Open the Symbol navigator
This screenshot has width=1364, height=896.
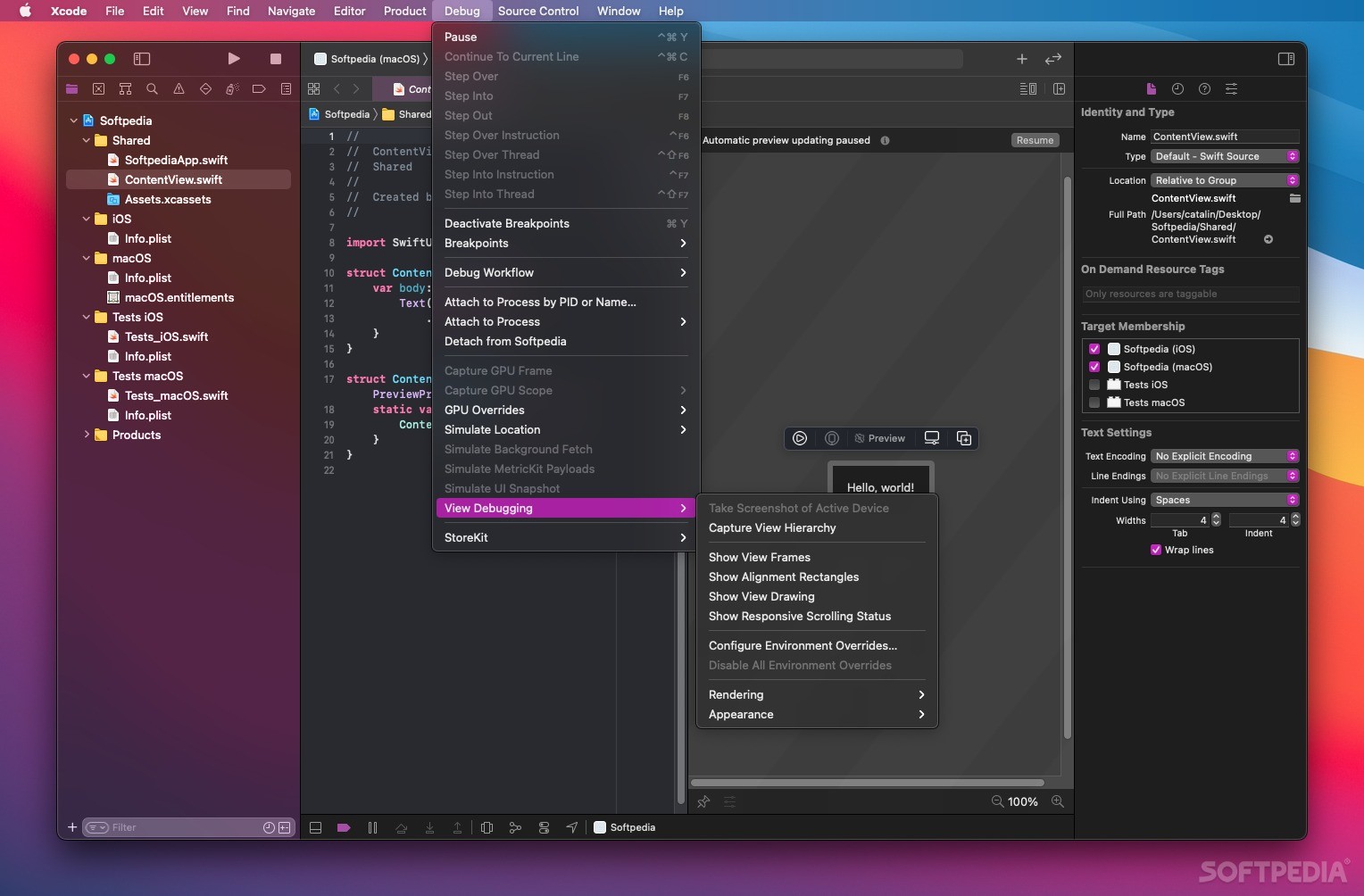pos(126,89)
